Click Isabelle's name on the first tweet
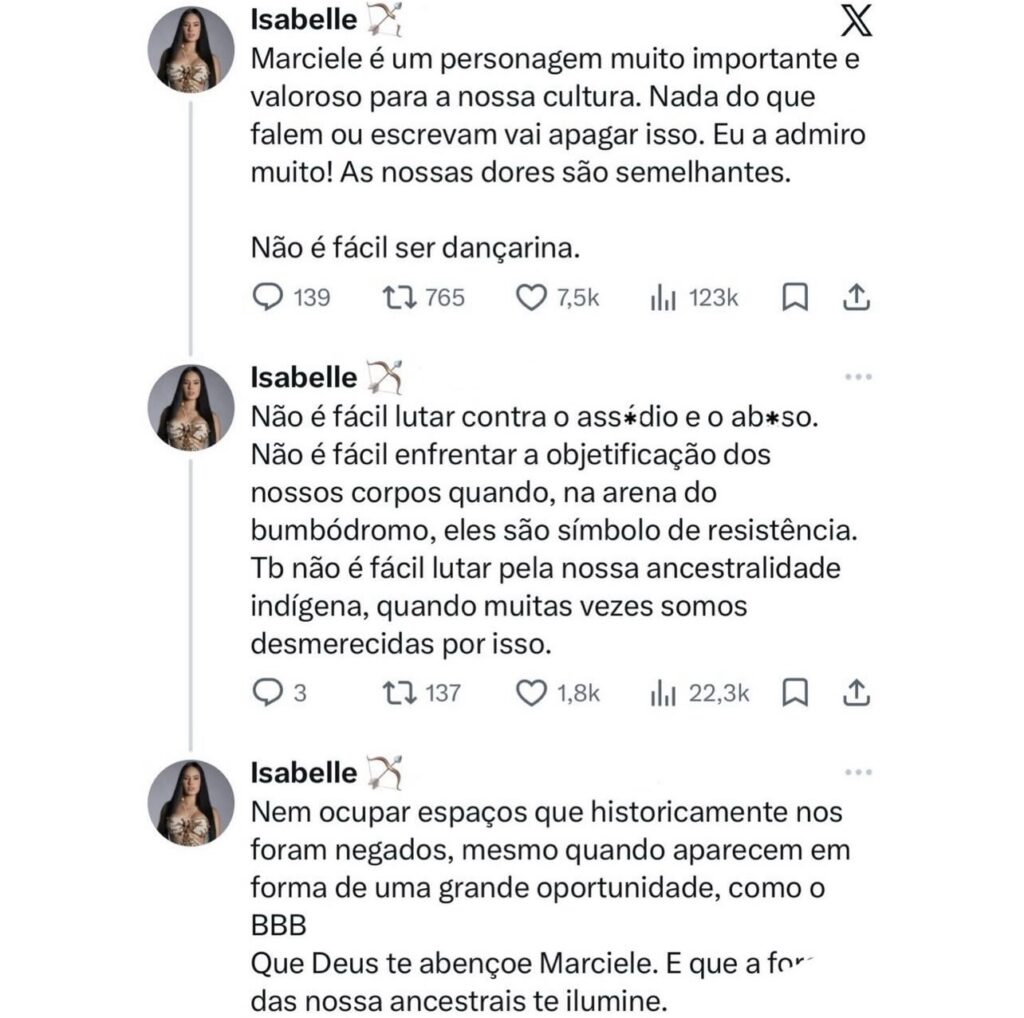 tap(302, 17)
